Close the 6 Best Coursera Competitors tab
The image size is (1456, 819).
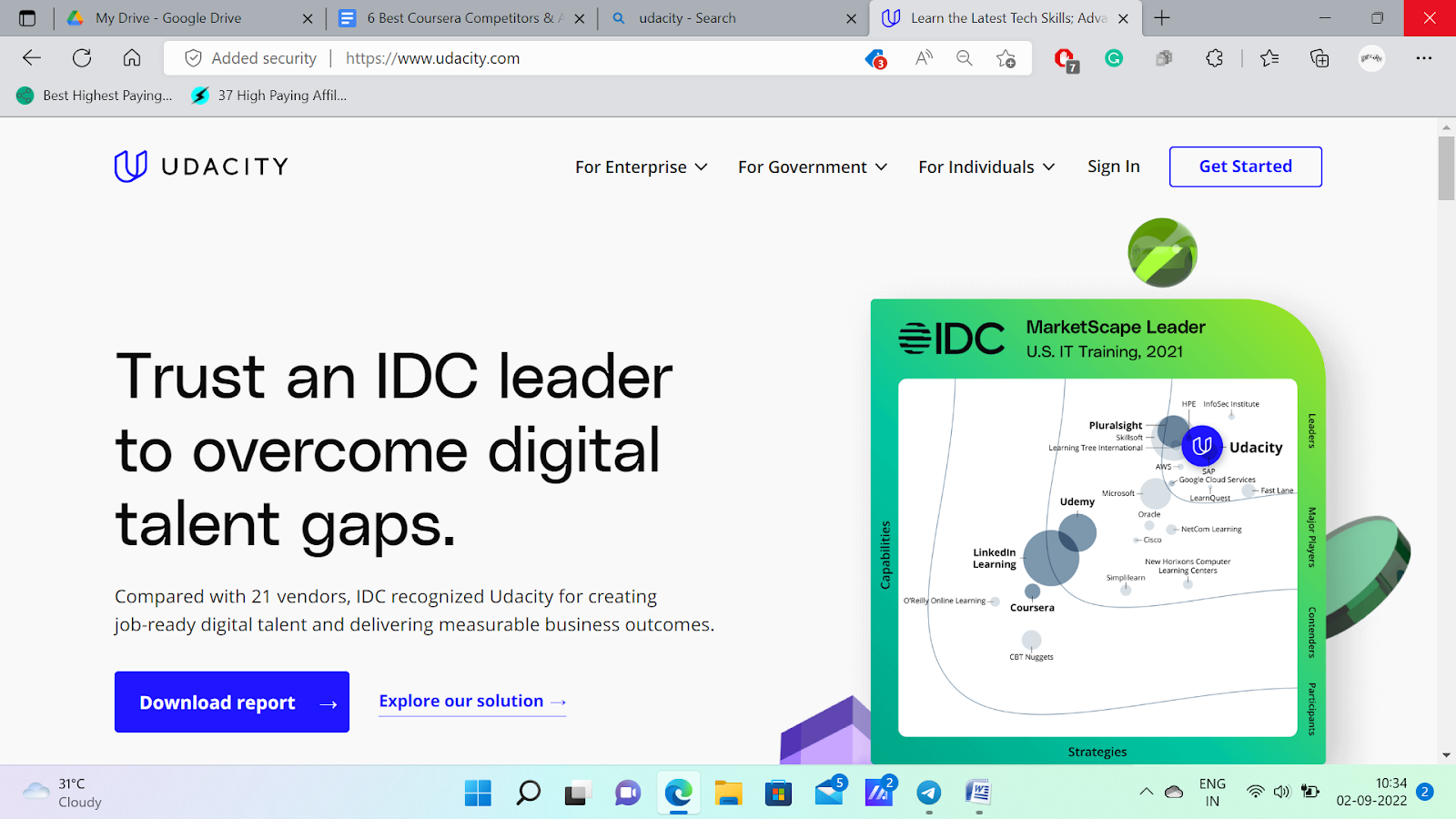[x=580, y=18]
